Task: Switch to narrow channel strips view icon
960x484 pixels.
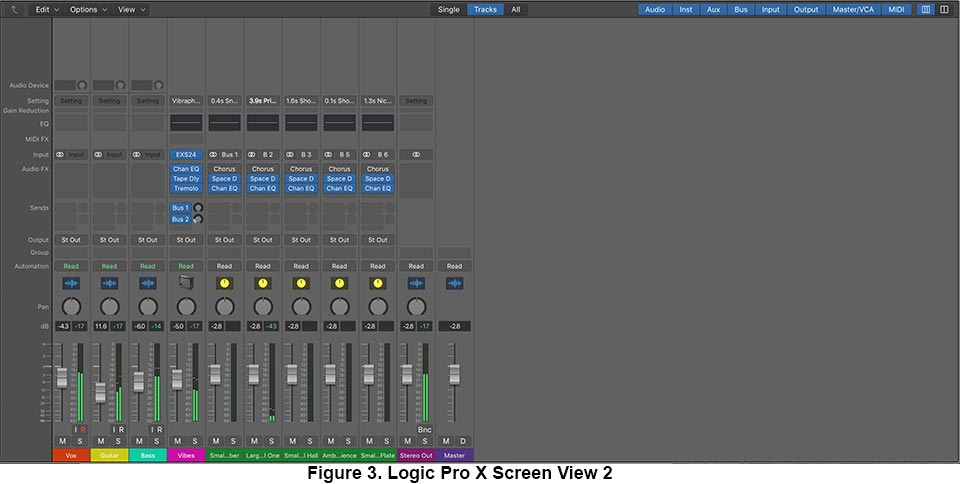Action: (x=926, y=9)
